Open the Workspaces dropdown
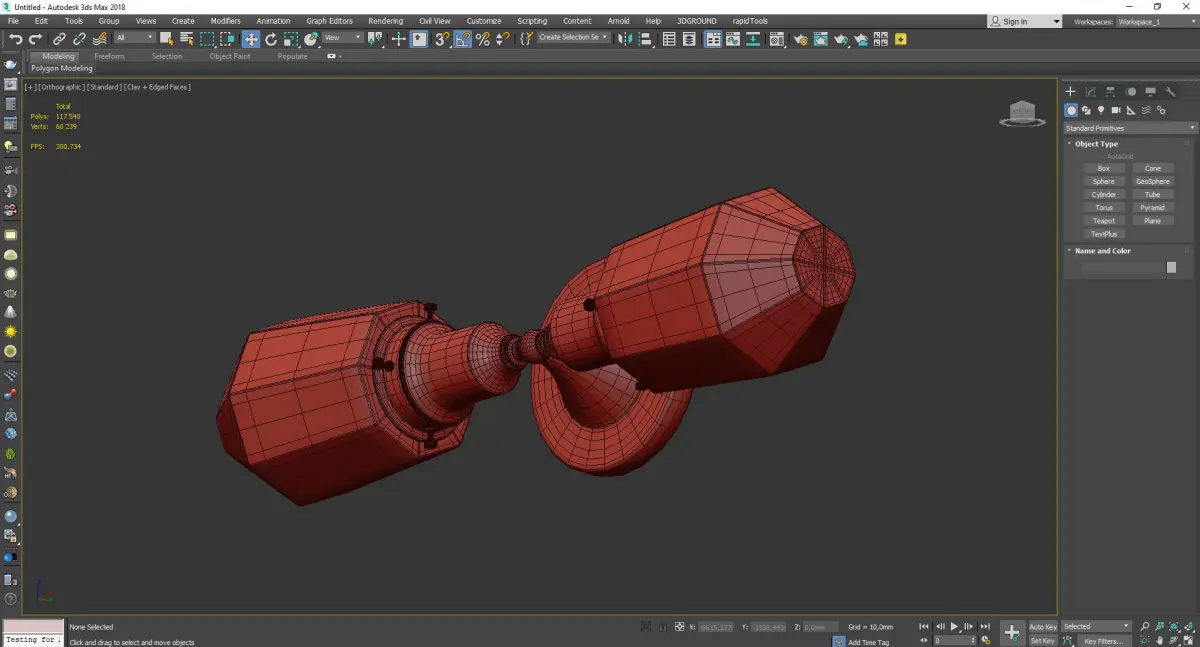Viewport: 1200px width, 647px height. point(1155,21)
